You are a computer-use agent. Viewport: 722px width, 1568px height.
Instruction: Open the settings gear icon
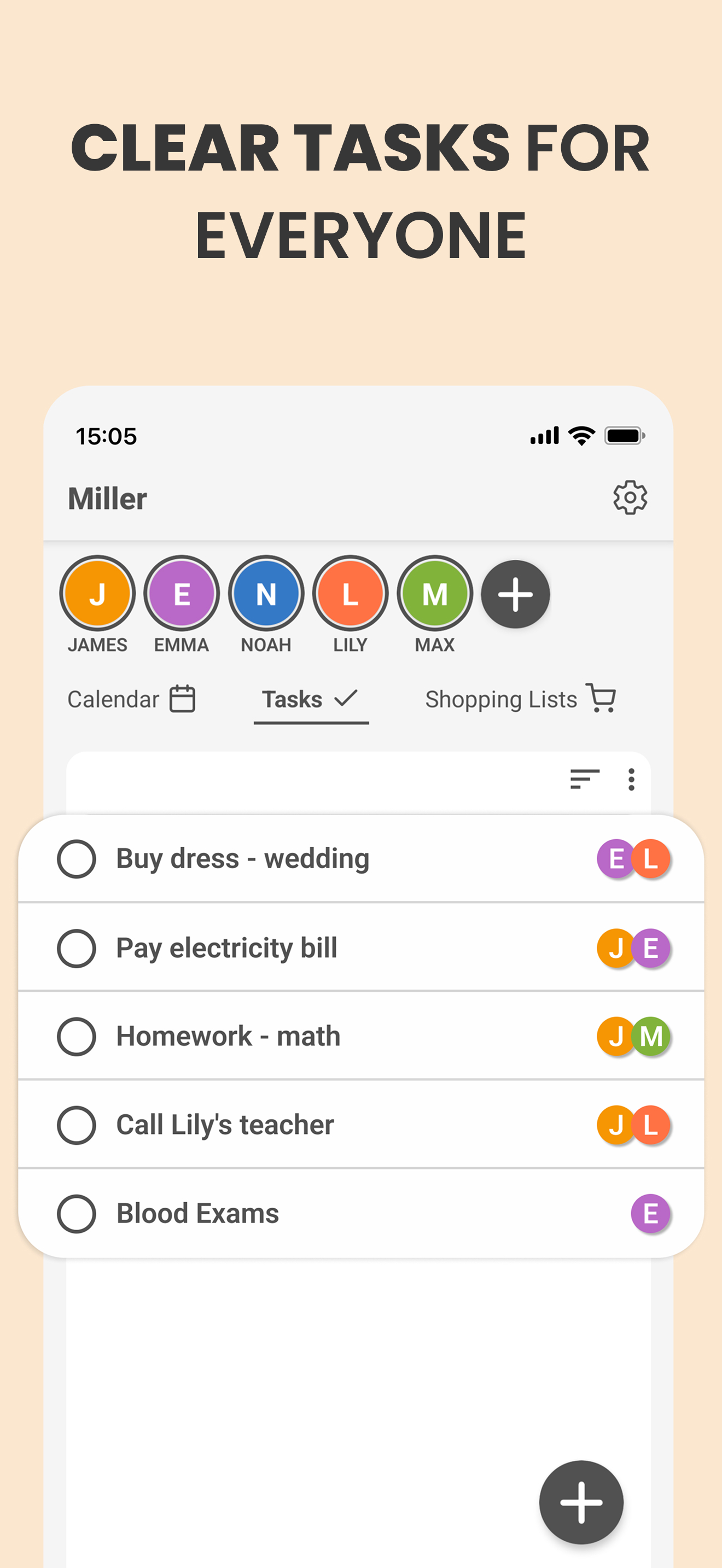pos(631,498)
